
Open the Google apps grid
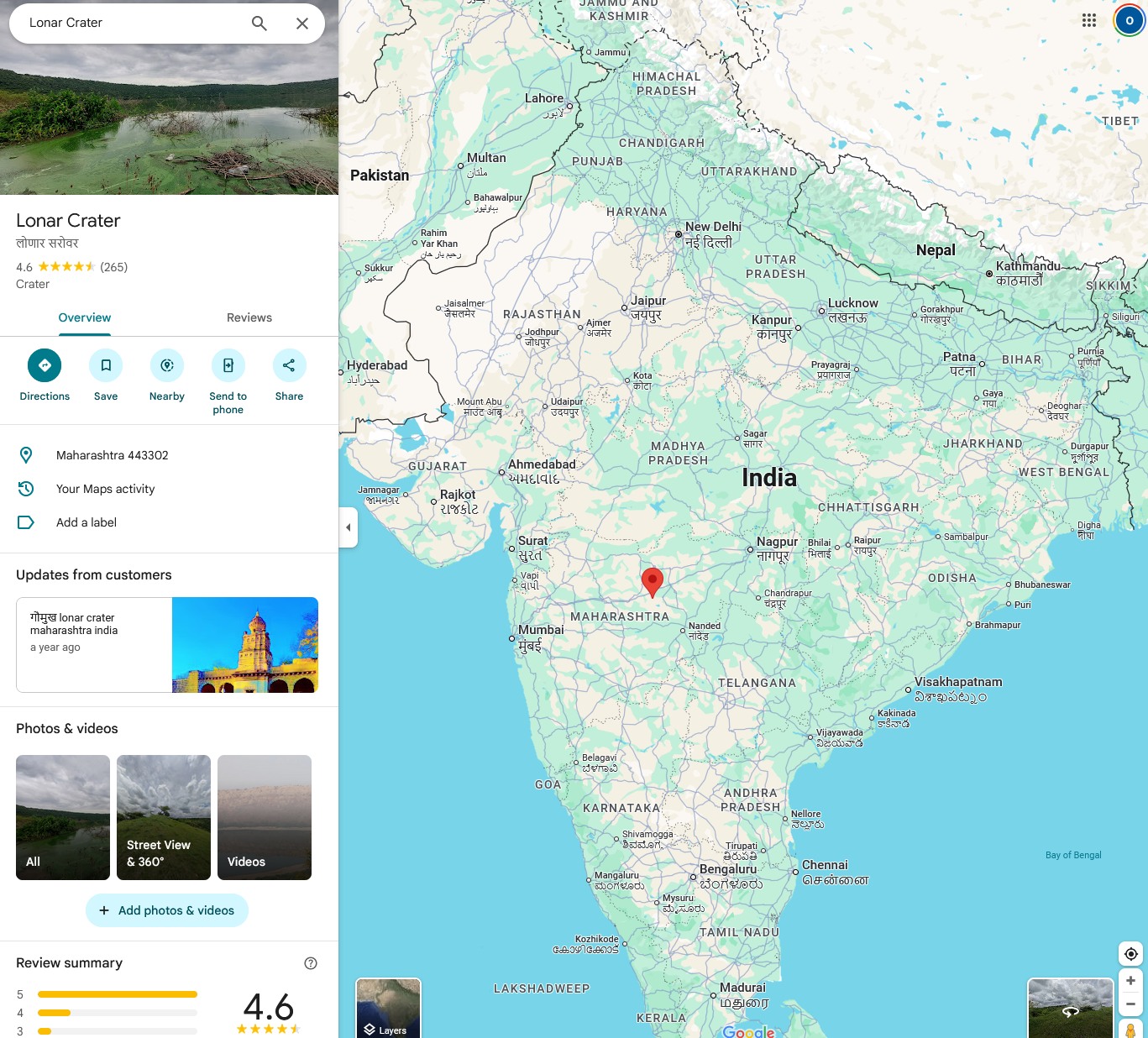[x=1089, y=20]
